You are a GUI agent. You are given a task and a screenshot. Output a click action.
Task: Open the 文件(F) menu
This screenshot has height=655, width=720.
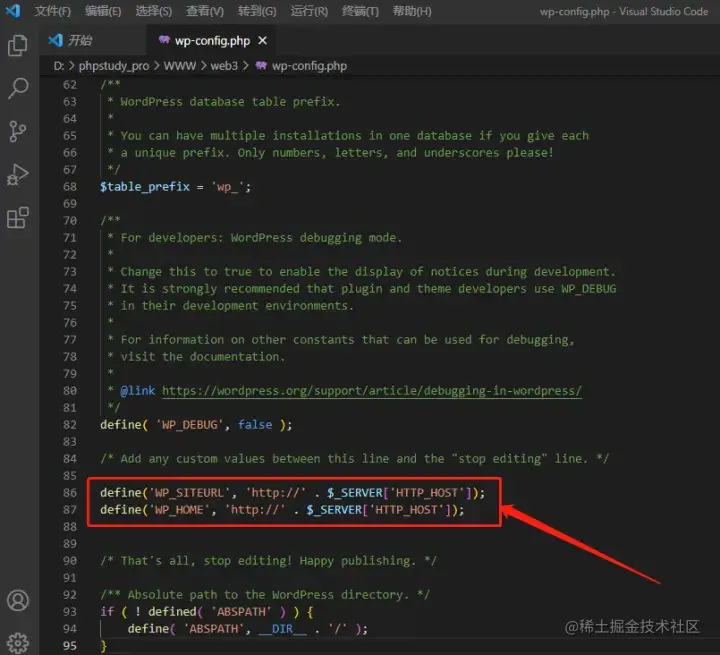tap(53, 11)
